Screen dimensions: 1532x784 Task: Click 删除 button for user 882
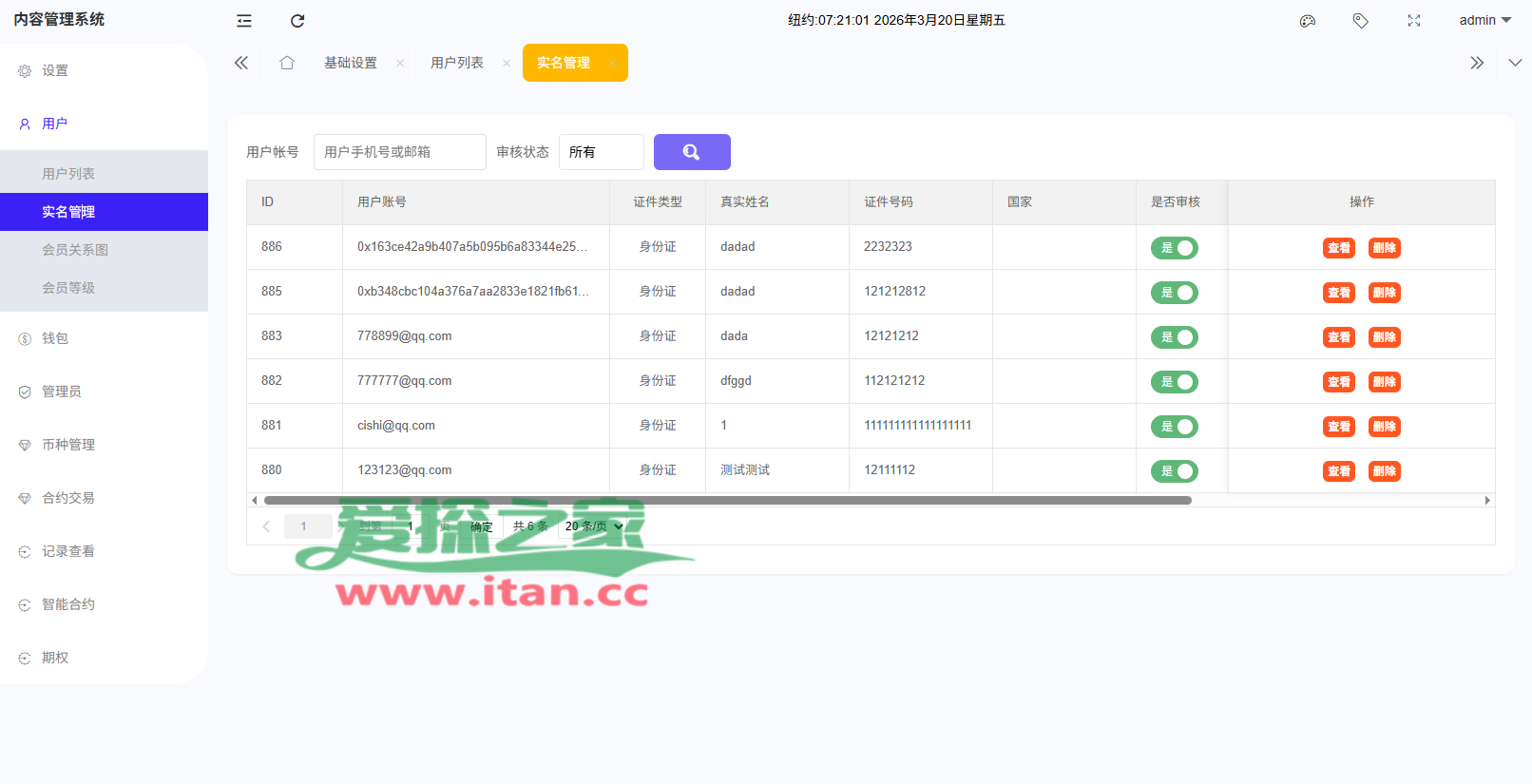[1385, 382]
